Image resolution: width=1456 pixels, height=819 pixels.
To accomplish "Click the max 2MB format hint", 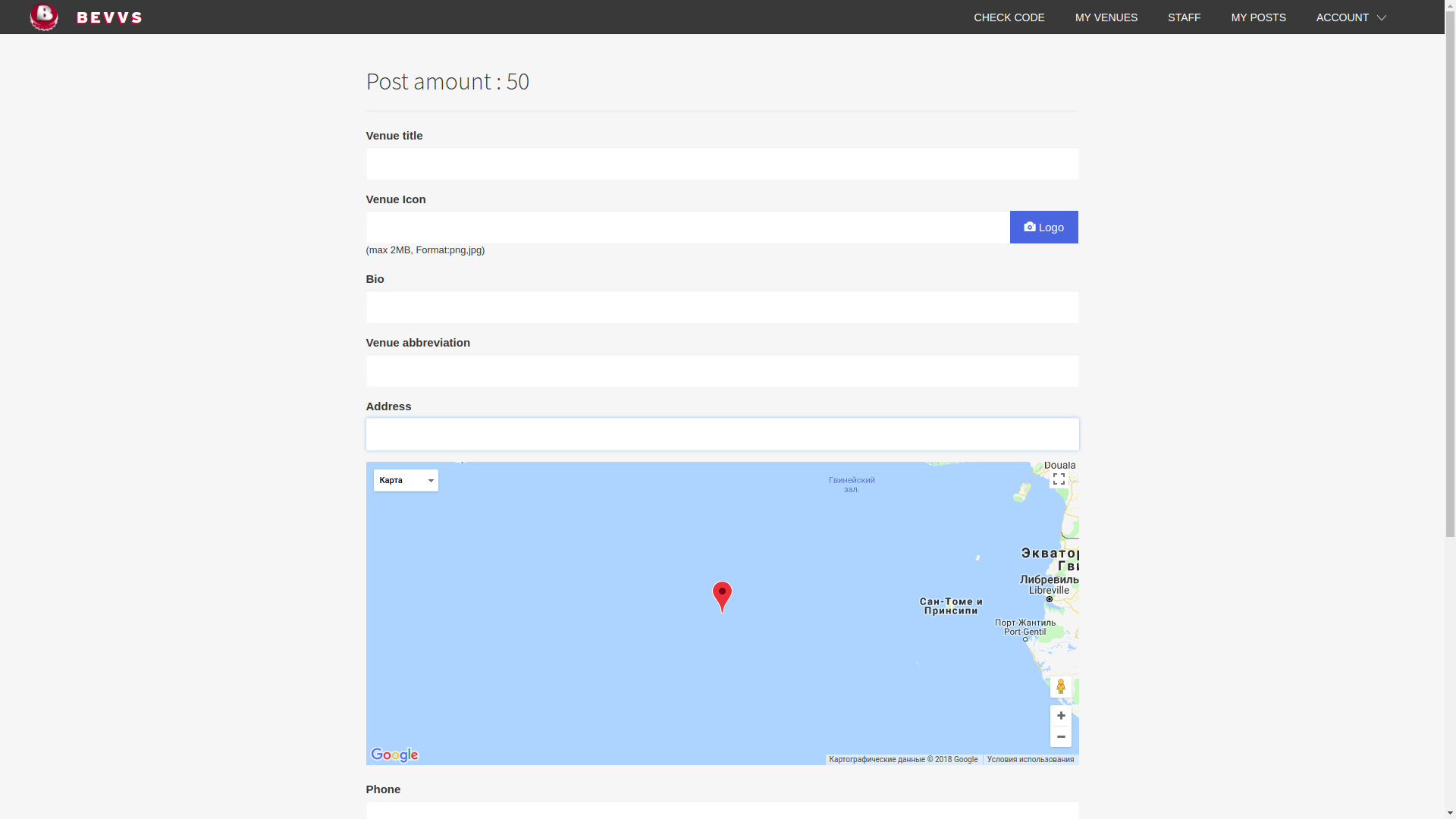I will pyautogui.click(x=425, y=250).
